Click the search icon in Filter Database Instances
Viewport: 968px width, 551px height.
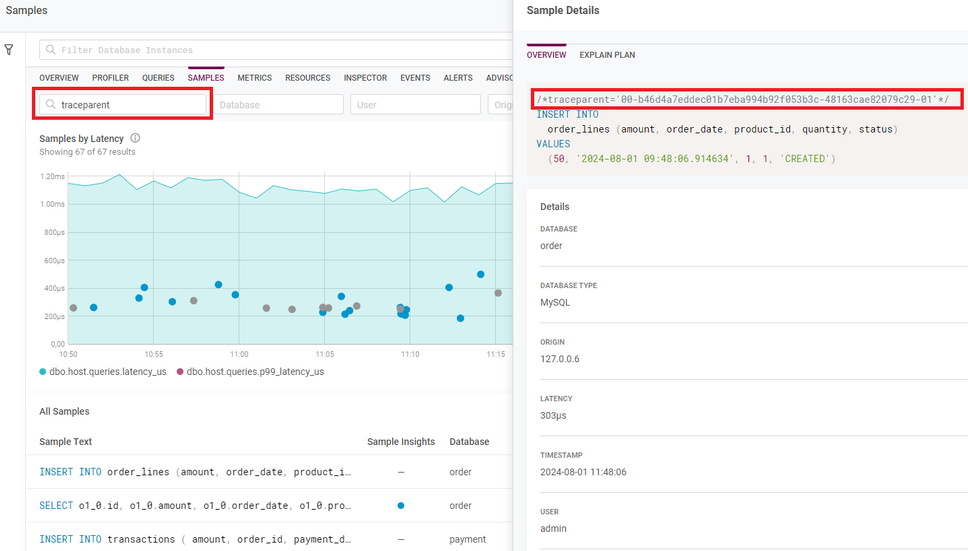[x=50, y=50]
